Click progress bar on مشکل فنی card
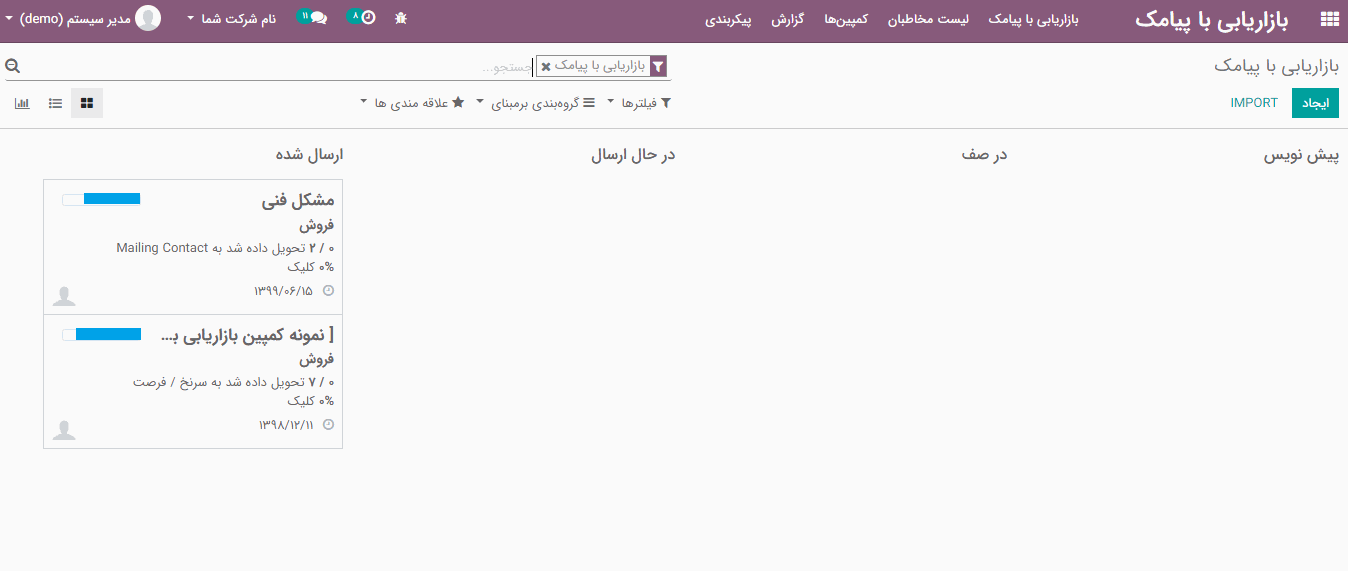Viewport: 1348px width, 571px height. click(x=101, y=199)
